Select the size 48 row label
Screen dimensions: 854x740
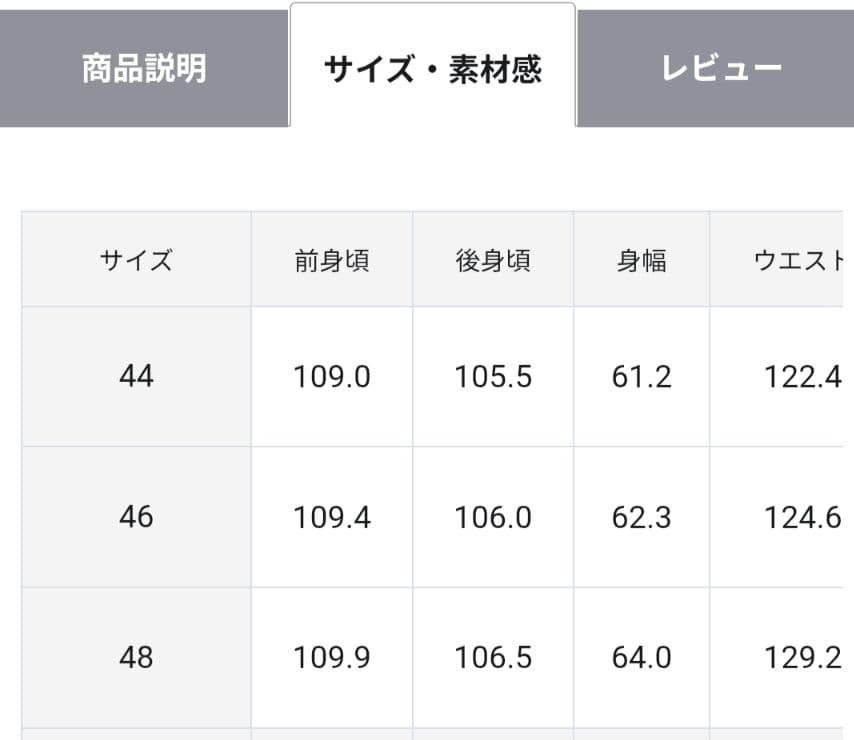[136, 657]
